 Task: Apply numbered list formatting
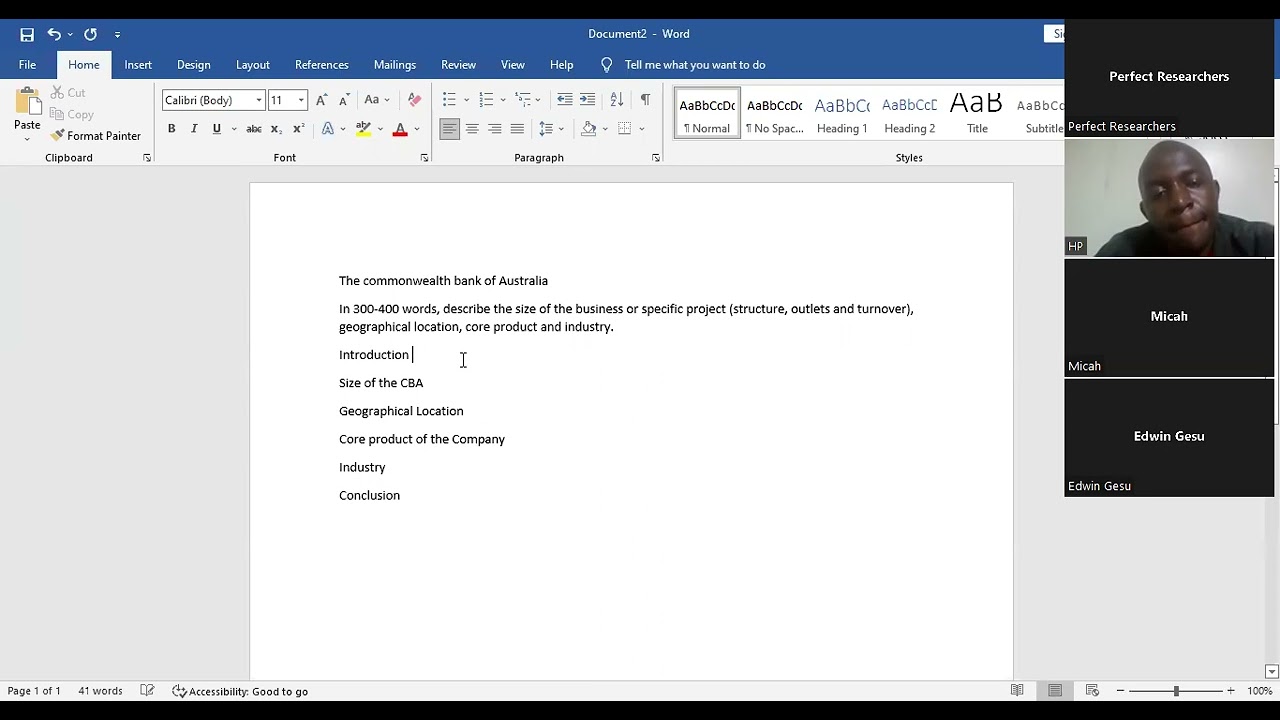486,100
